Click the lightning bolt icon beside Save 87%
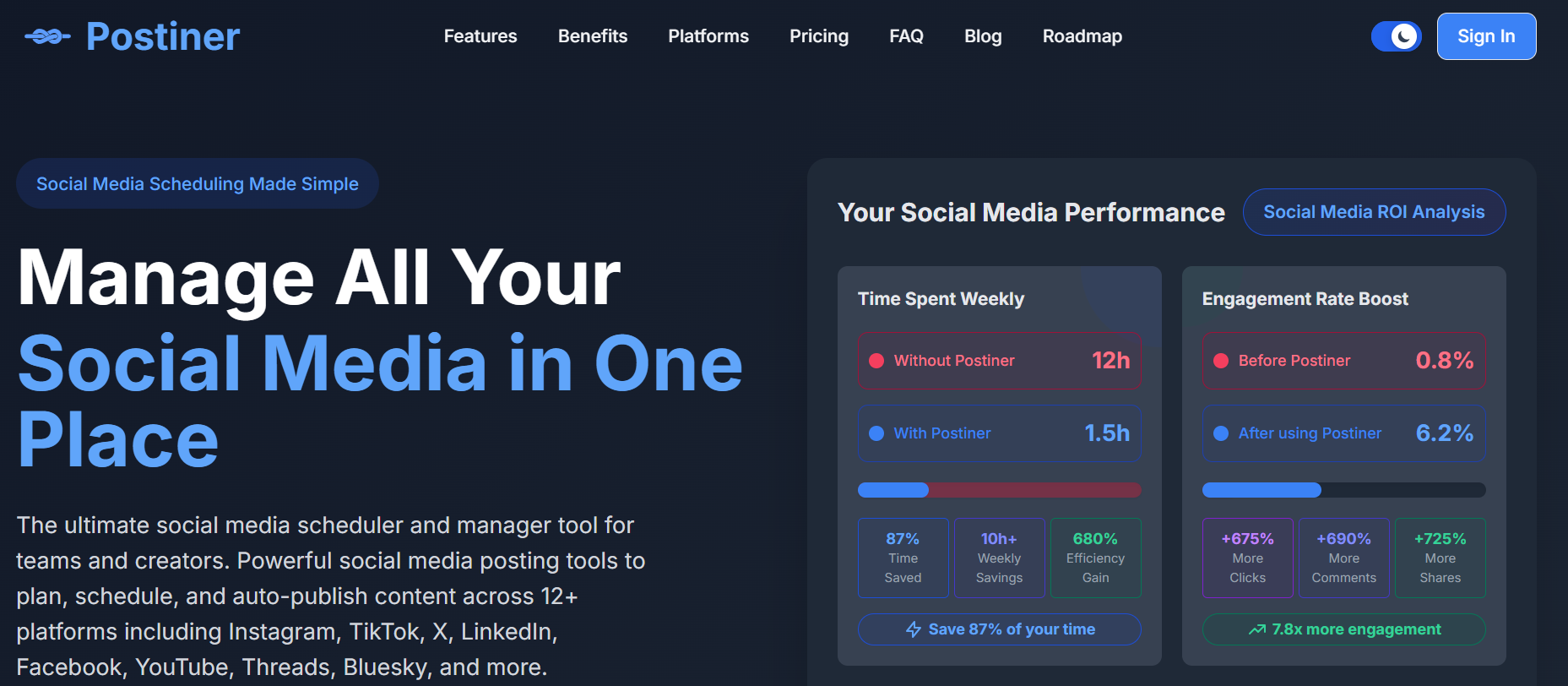This screenshot has height=686, width=1568. (x=913, y=629)
